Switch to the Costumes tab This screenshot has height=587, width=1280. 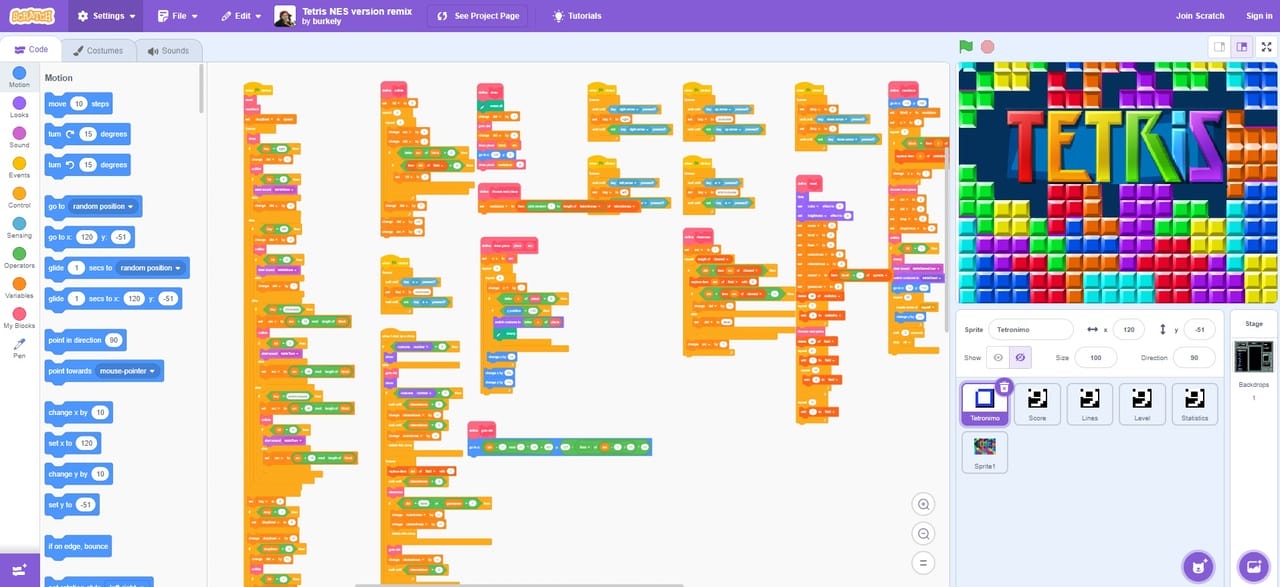[x=98, y=50]
